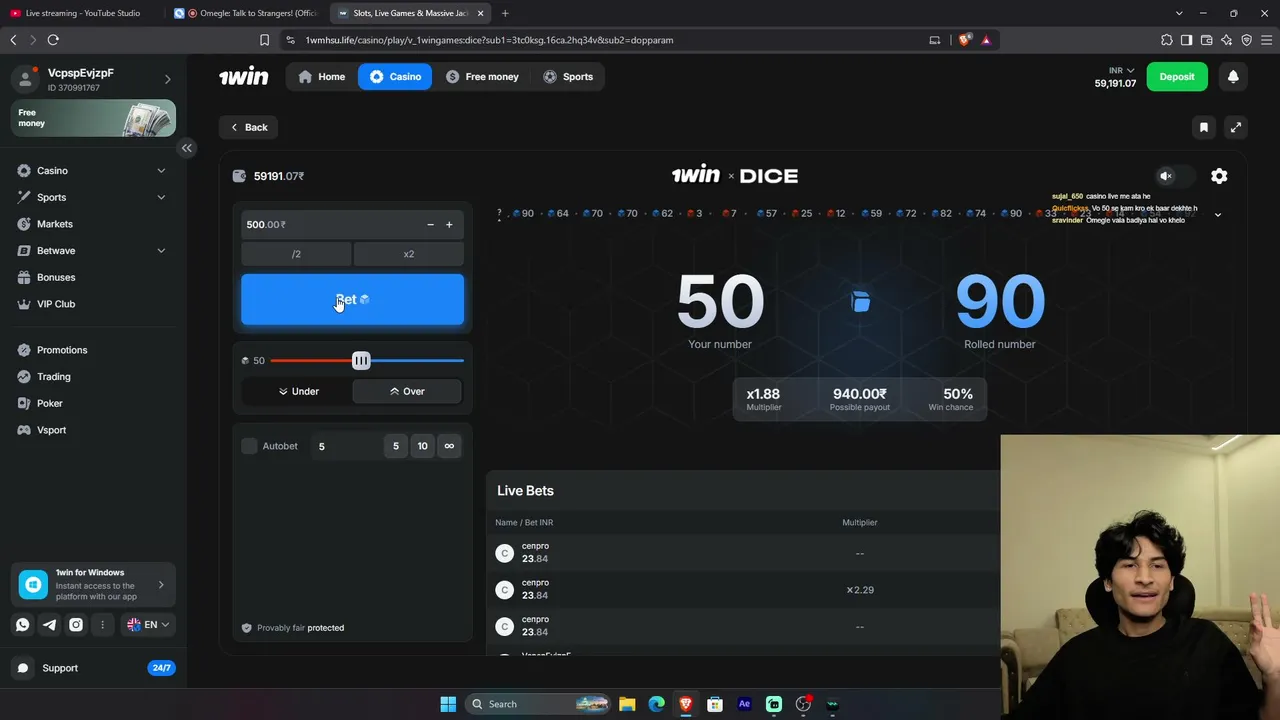Open the notifications bell

[1233, 77]
